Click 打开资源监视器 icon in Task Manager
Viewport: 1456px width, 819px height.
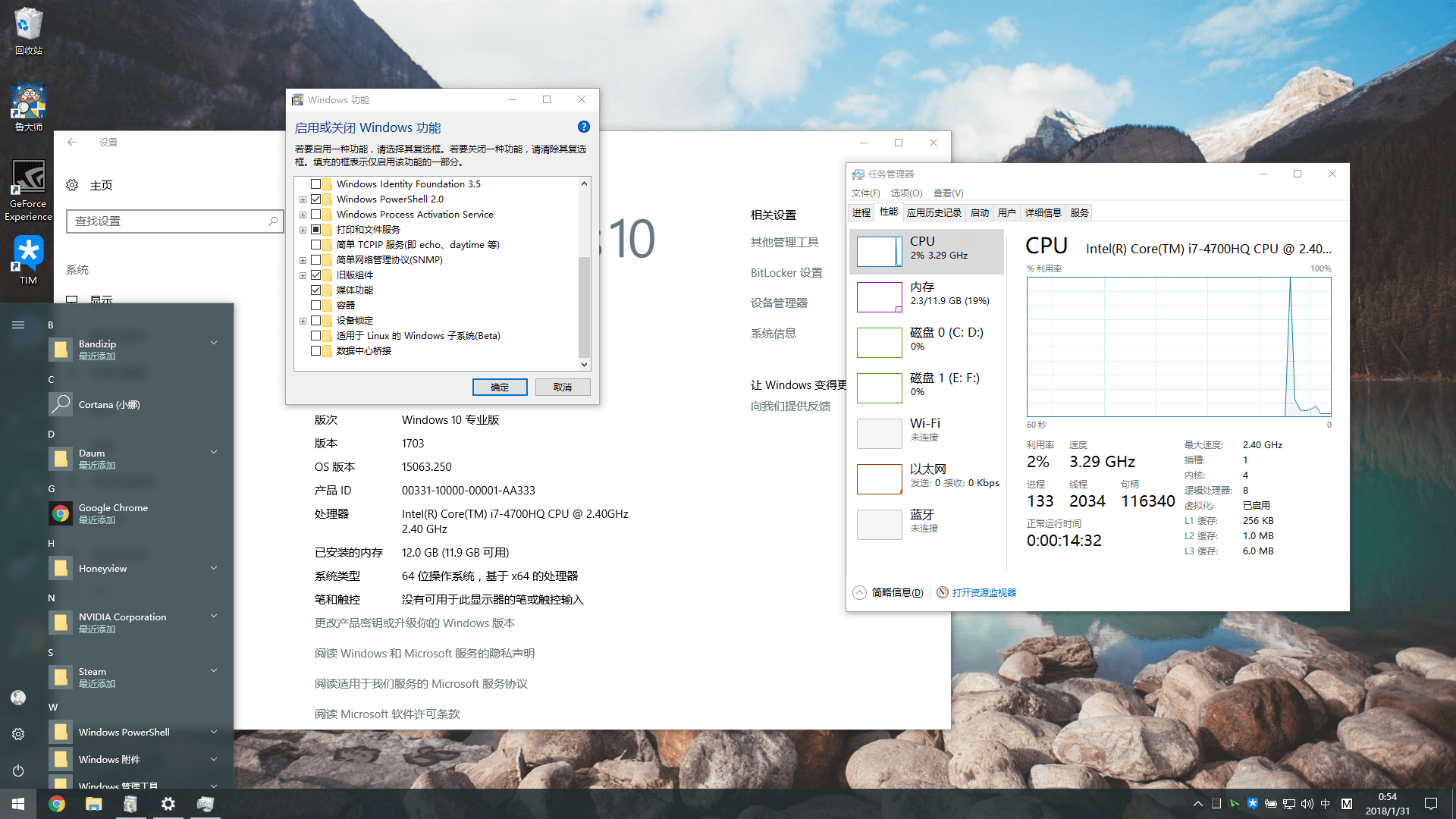pos(942,592)
